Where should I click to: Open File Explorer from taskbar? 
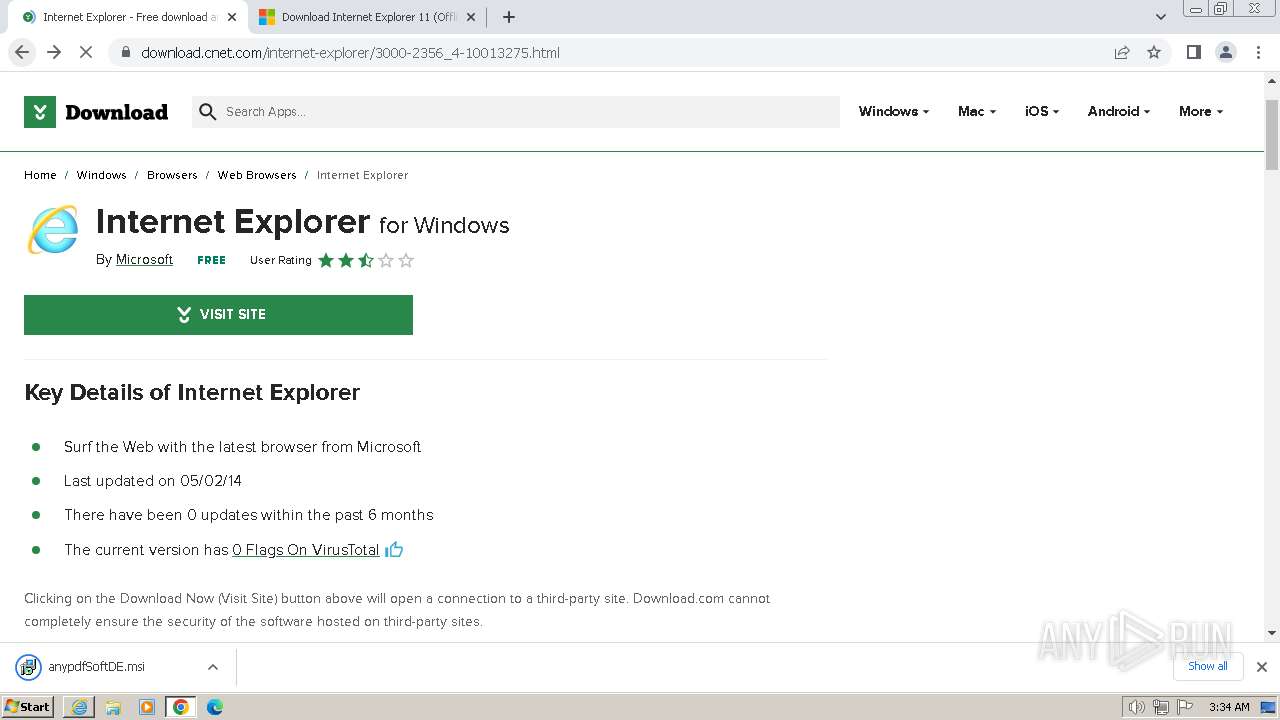tap(113, 707)
